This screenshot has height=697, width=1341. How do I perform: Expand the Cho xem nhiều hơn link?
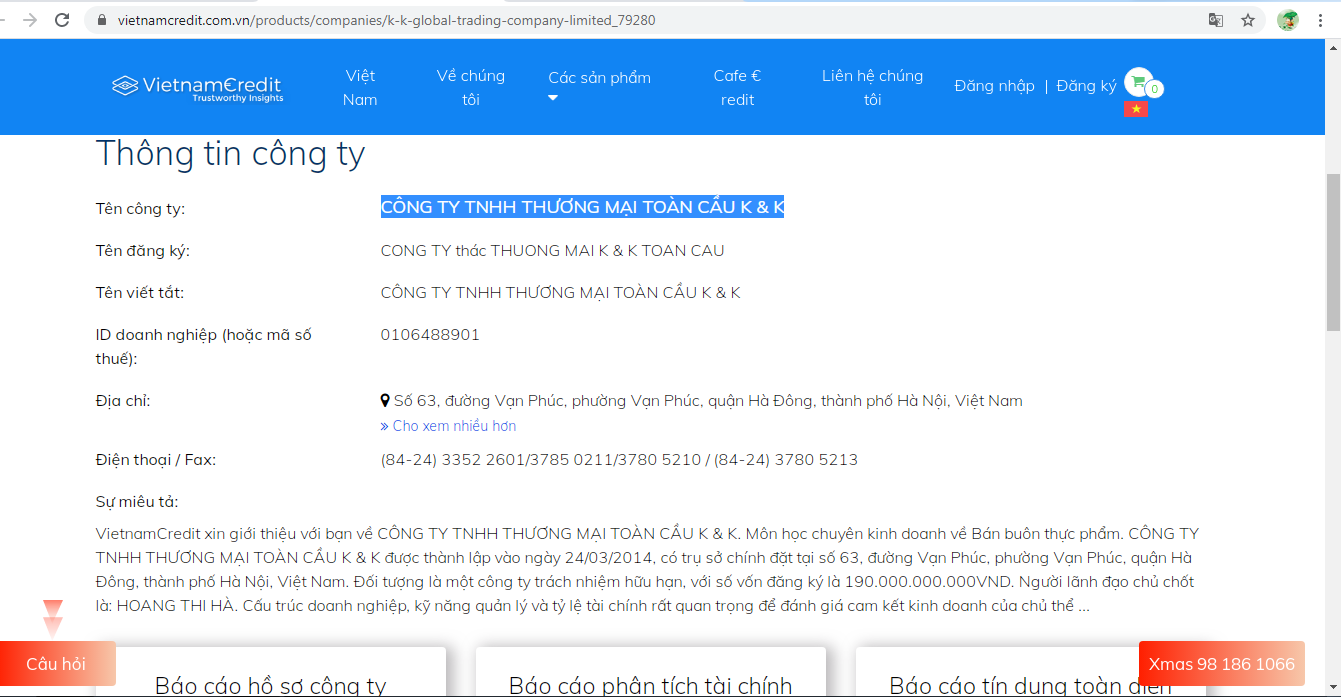coord(448,426)
